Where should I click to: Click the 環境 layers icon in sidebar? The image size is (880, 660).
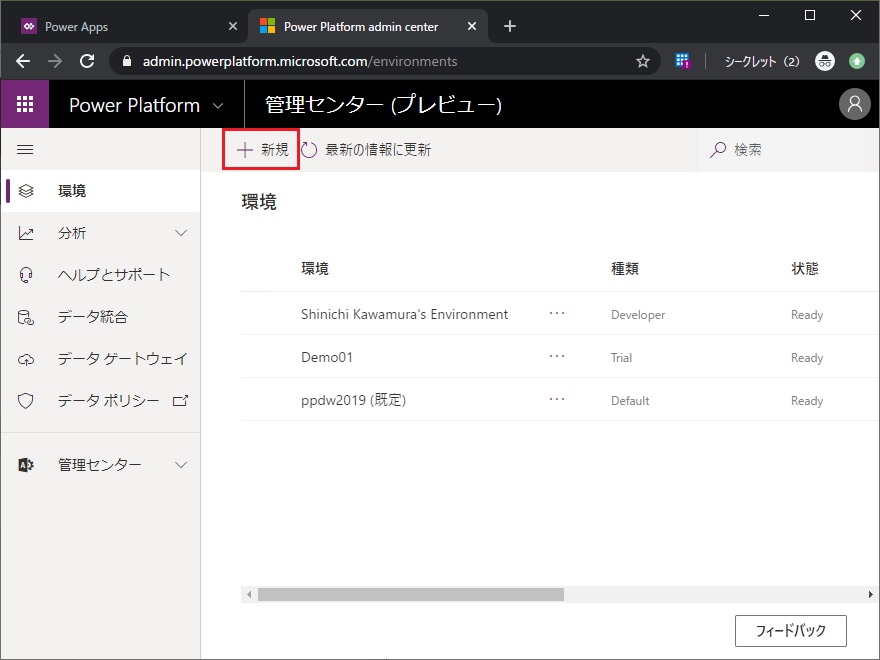[x=26, y=191]
